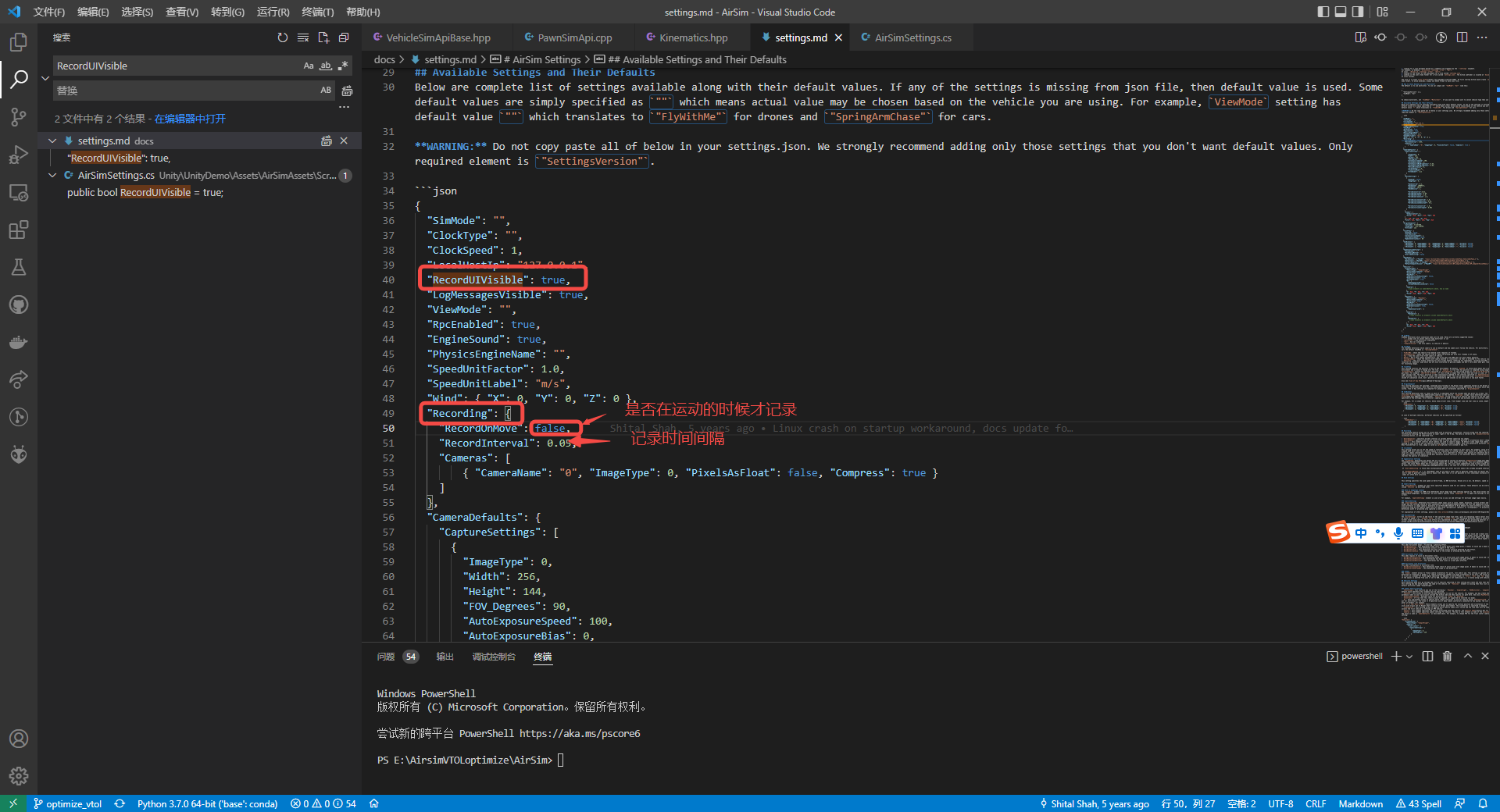Open the Source Control view in activity bar

point(19,117)
